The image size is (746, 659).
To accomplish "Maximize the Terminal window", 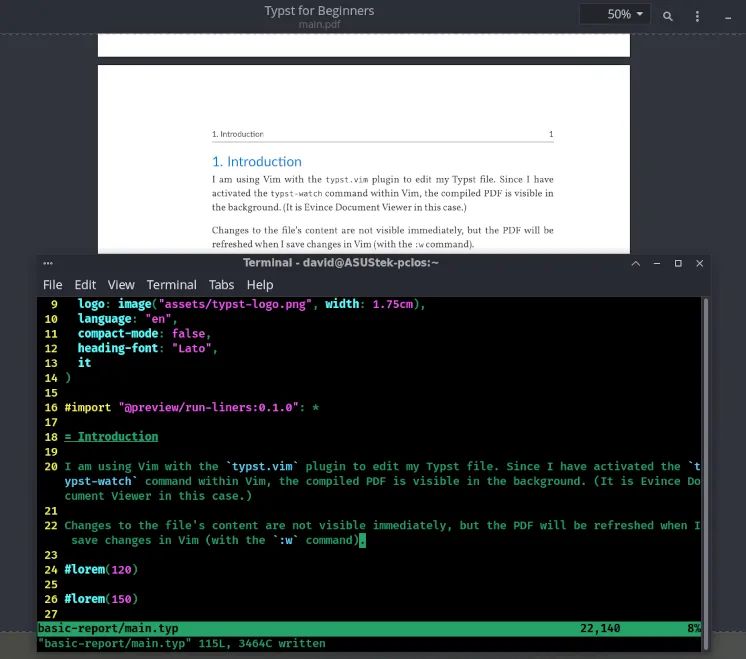I will click(678, 263).
